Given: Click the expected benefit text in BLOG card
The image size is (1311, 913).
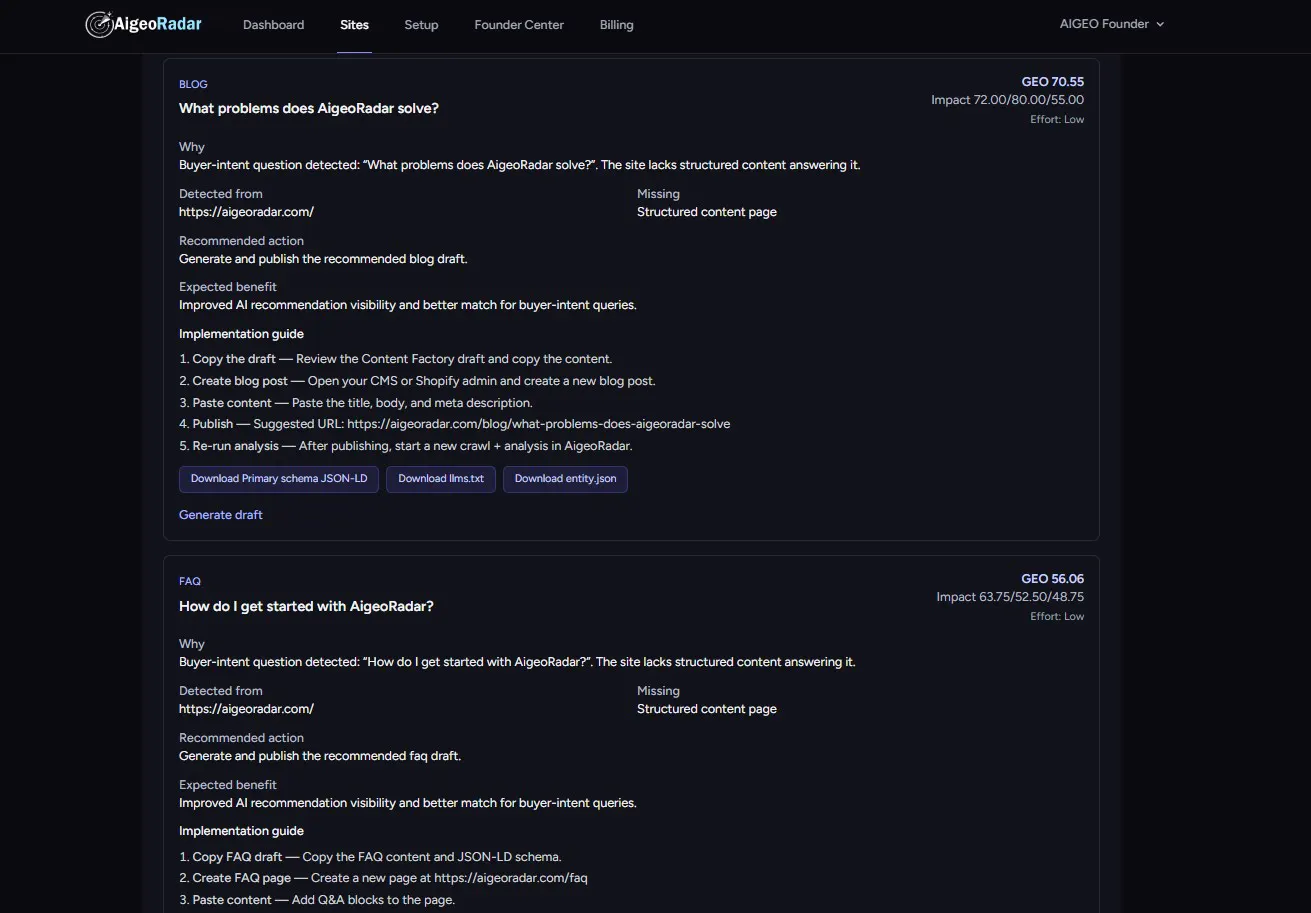Looking at the screenshot, I should [408, 305].
